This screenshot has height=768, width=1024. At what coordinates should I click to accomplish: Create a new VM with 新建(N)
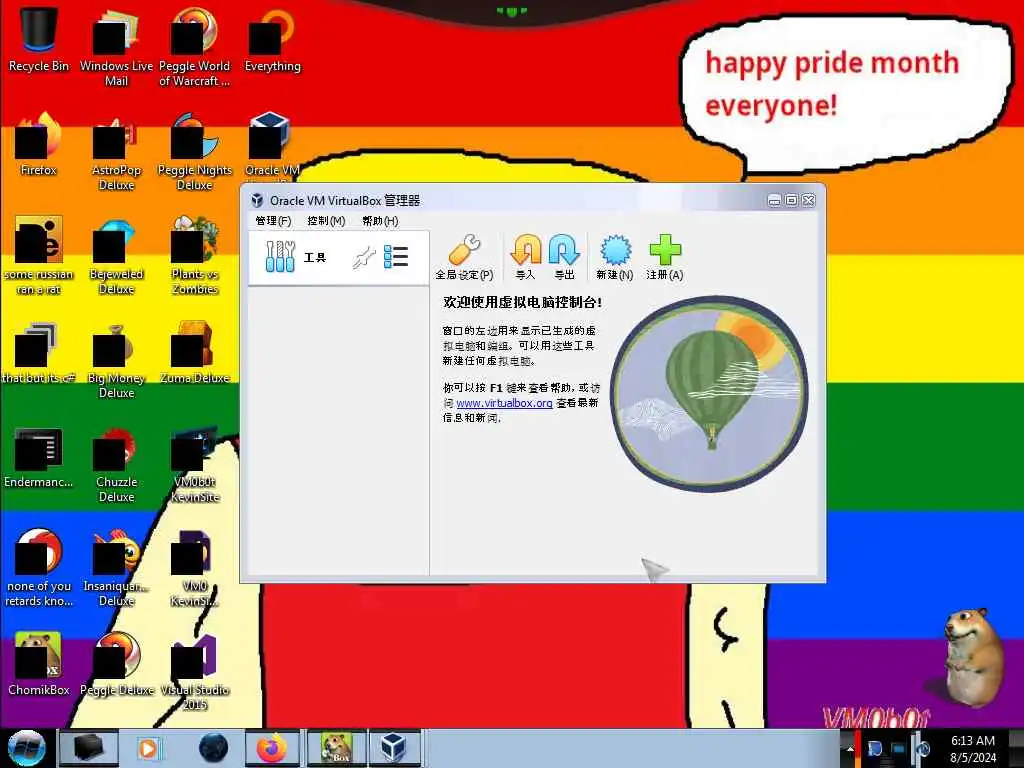click(615, 257)
